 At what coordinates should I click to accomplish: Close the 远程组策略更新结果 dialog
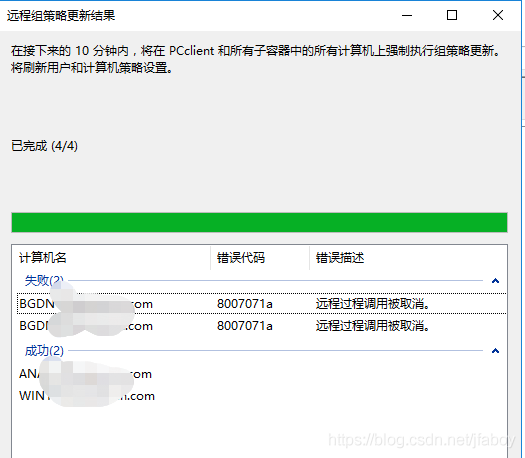(498, 15)
